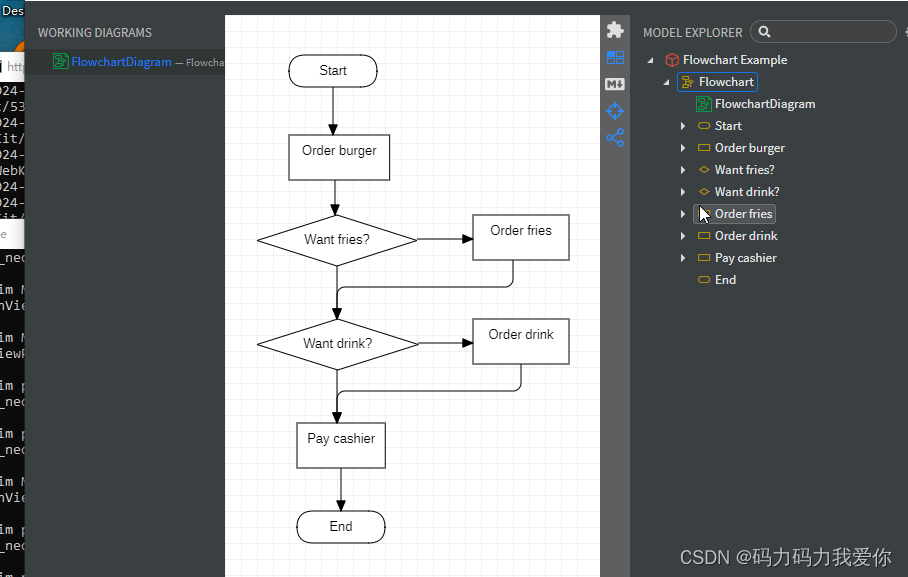Select Want fries? in Model Explorer tree
The height and width of the screenshot is (577, 908).
click(744, 170)
